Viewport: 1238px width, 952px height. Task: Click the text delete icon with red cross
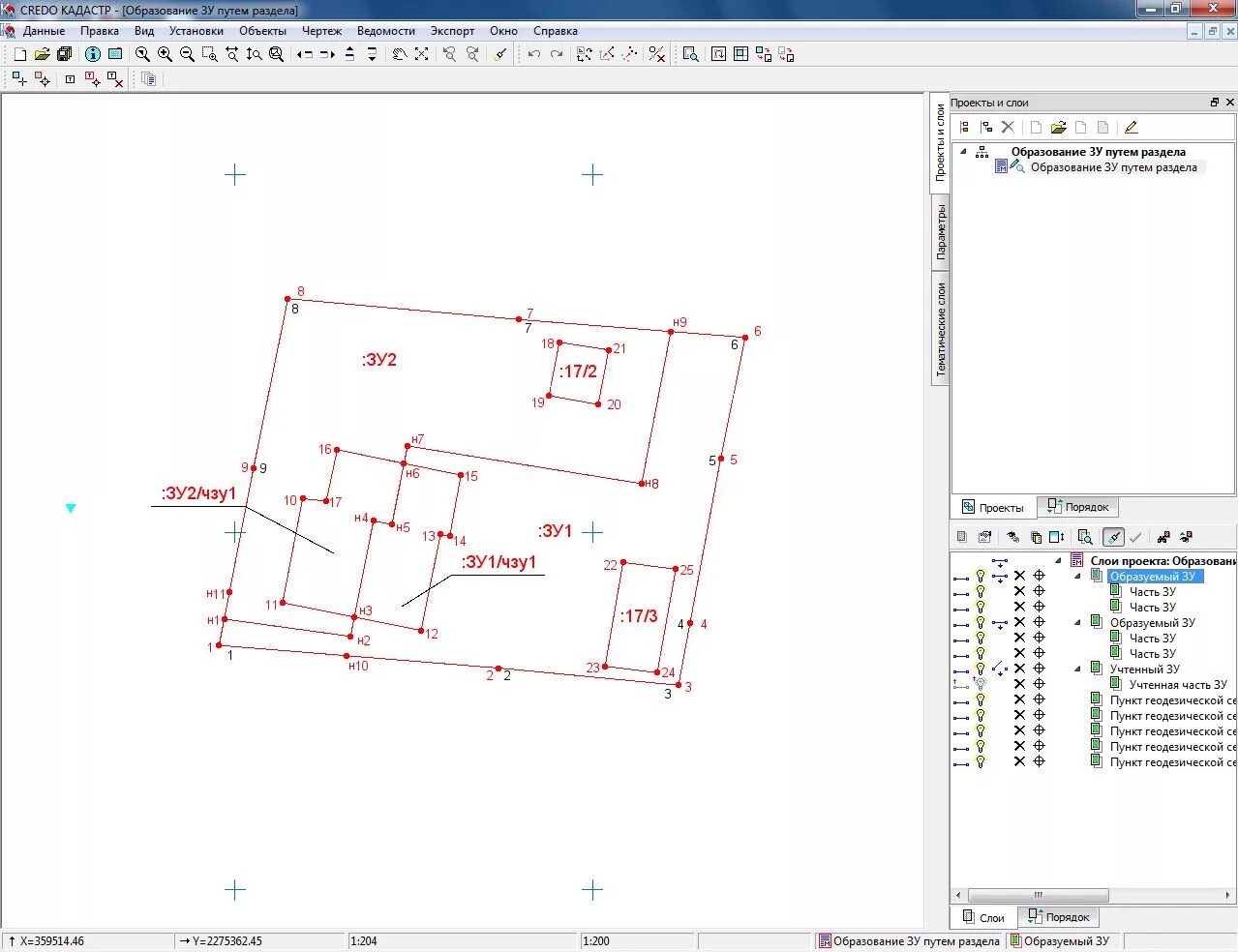[x=115, y=78]
